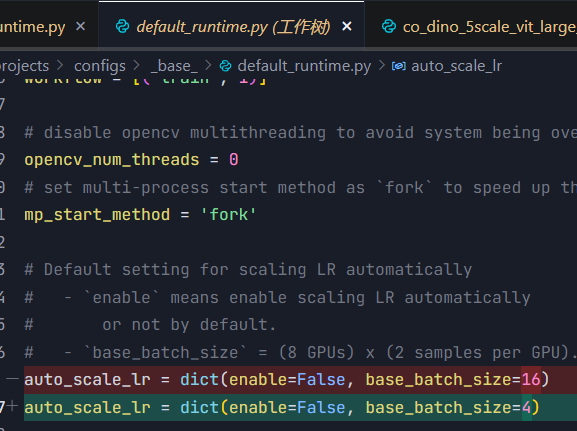This screenshot has height=431, width=577.
Task: Click the 'opencv_num_threads' variable name
Action: coord(111,160)
